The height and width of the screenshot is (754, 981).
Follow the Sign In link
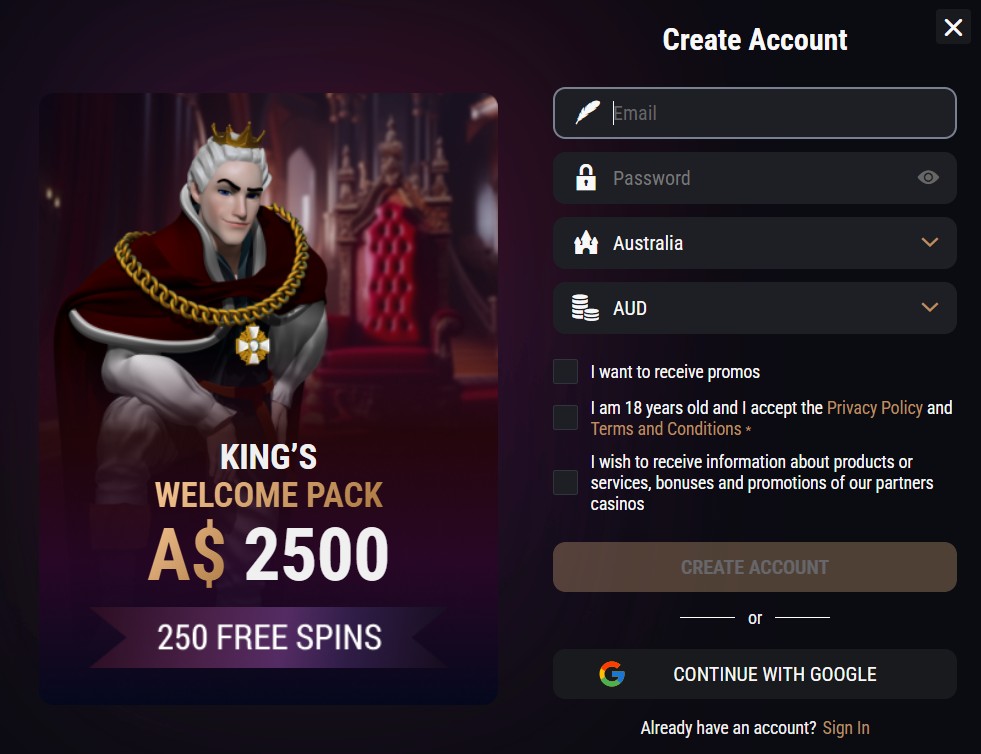tap(846, 728)
